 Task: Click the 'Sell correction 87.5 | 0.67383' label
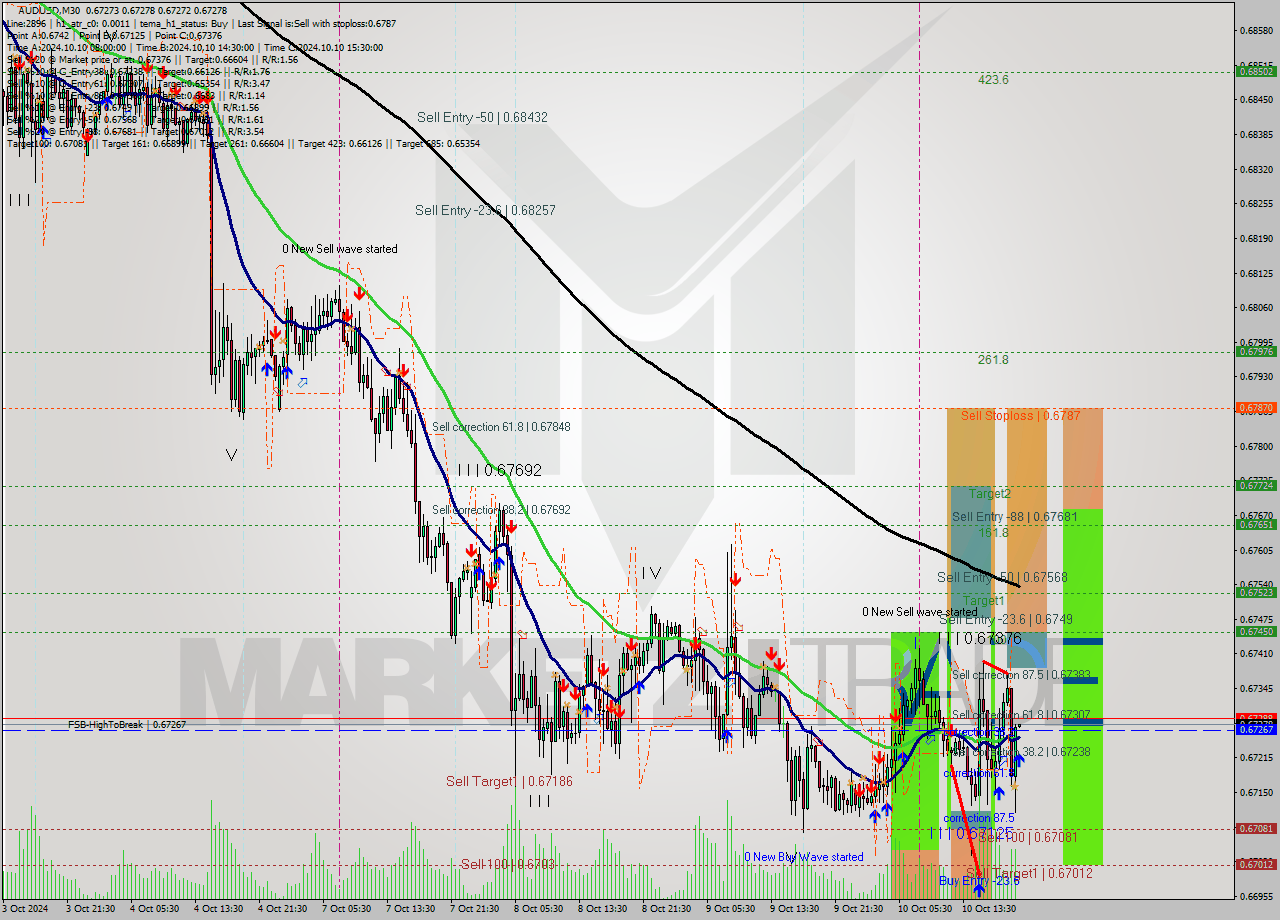coord(1021,675)
